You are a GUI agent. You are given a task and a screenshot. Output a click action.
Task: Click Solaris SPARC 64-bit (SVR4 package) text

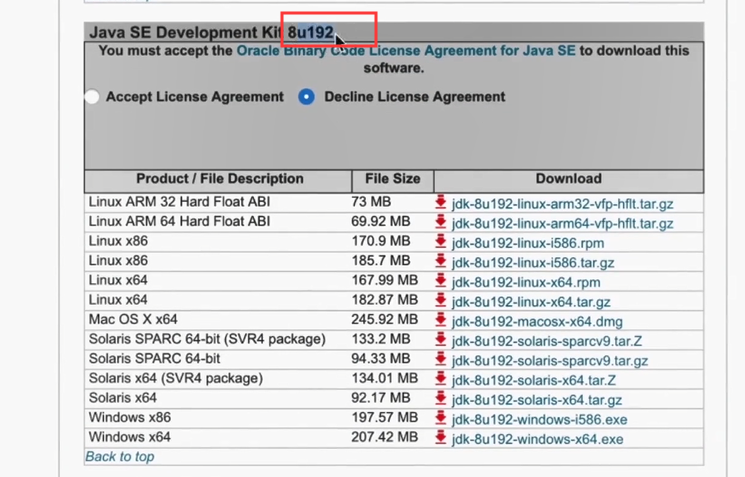207,339
